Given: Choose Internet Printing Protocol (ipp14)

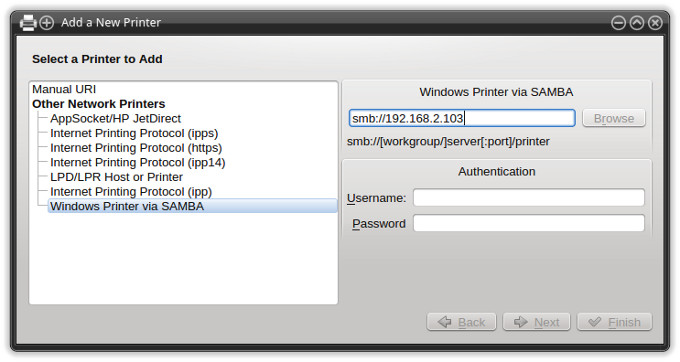Looking at the screenshot, I should pos(138,163).
